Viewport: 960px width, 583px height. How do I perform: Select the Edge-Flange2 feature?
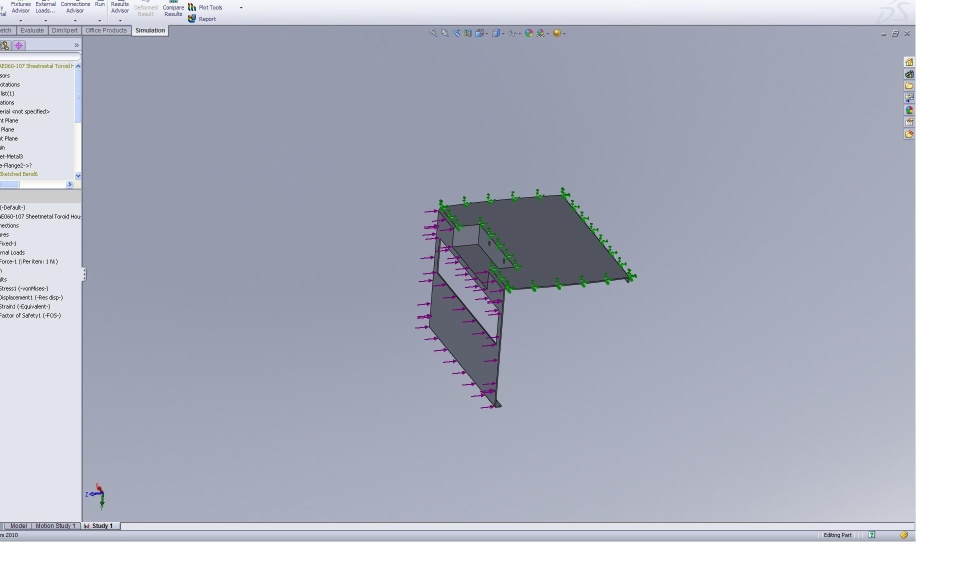16,165
